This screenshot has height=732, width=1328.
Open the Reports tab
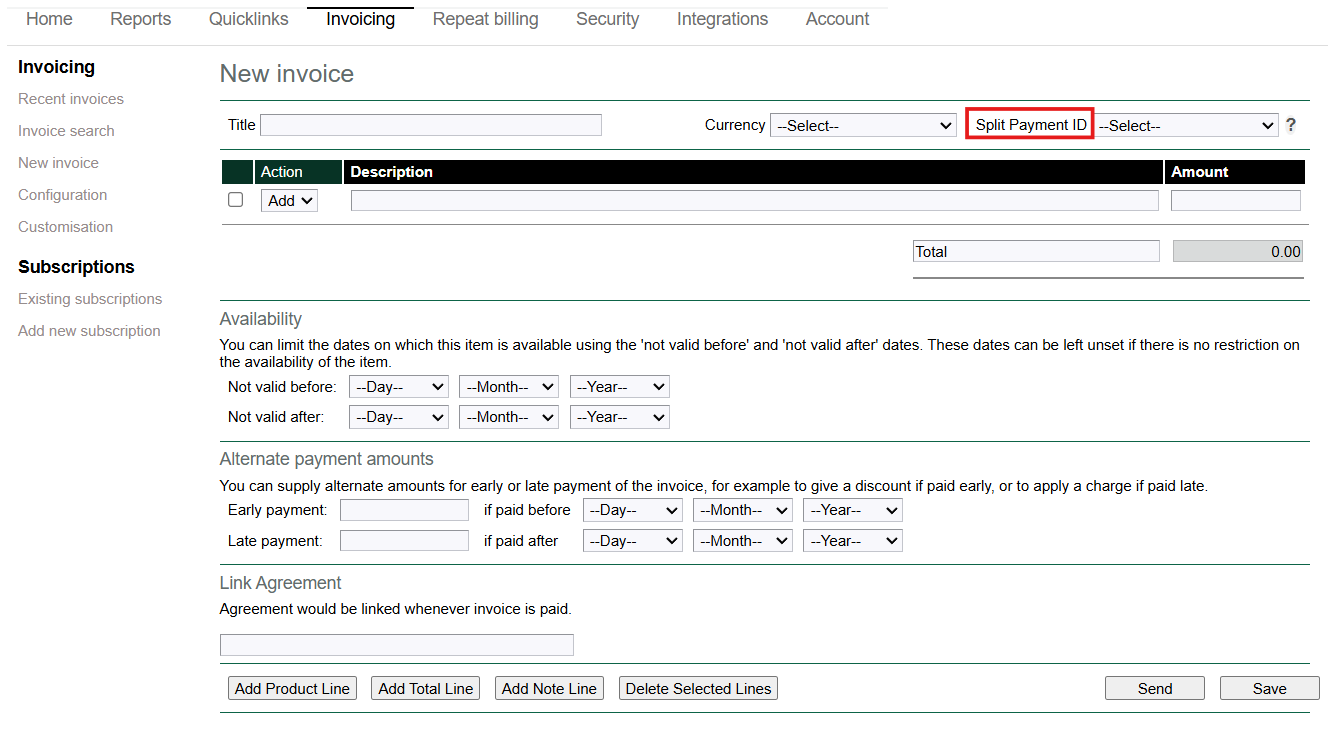(x=141, y=19)
